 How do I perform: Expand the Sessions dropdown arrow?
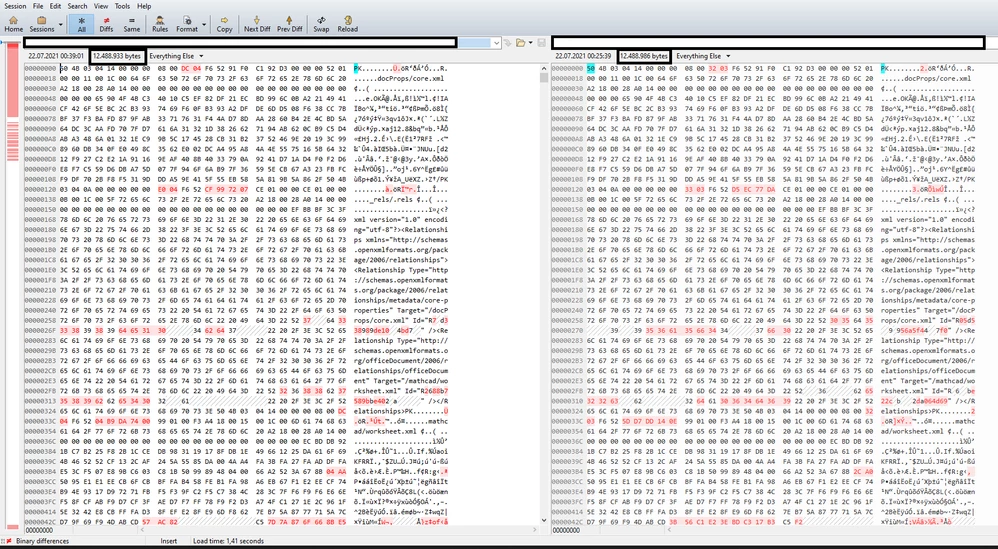[x=61, y=25]
